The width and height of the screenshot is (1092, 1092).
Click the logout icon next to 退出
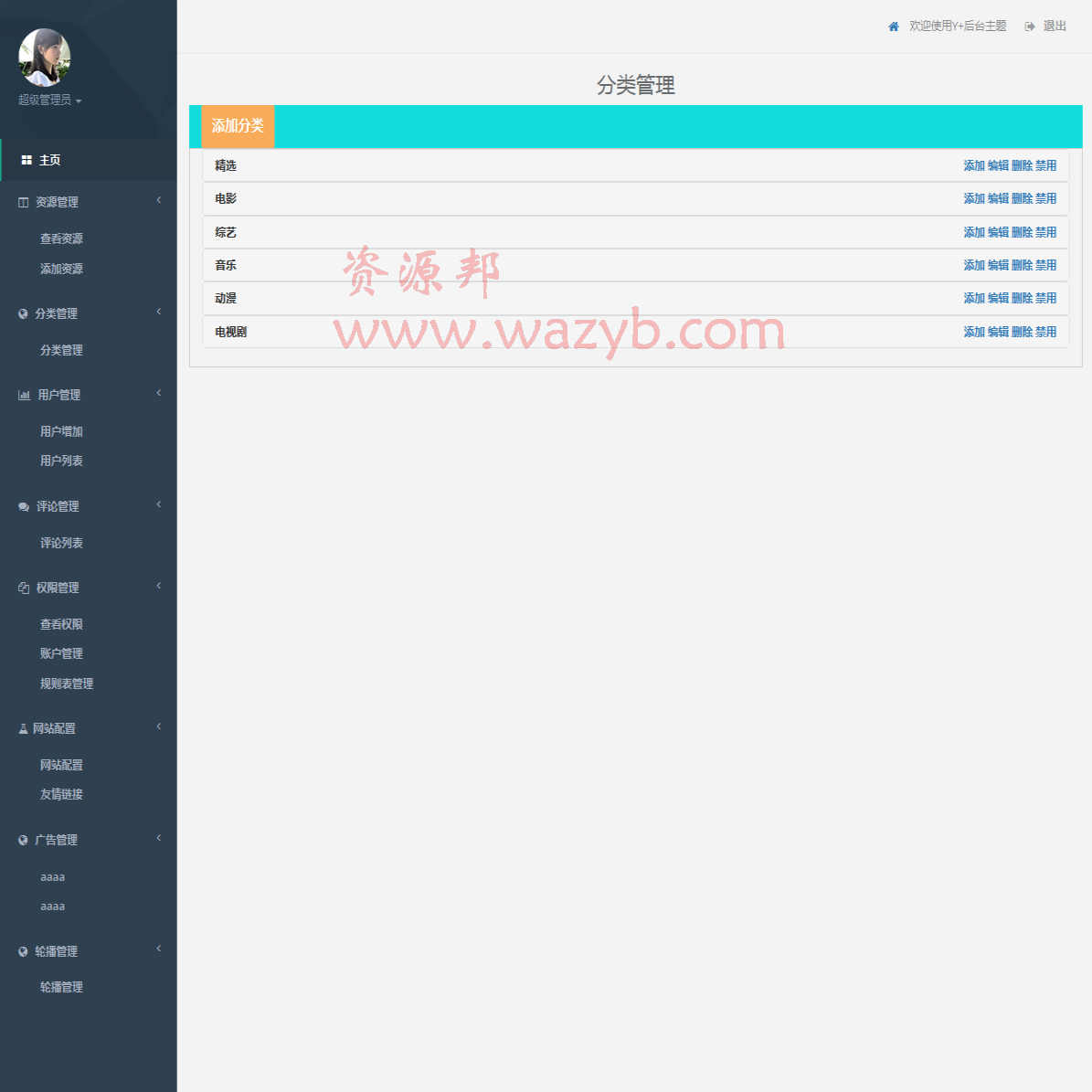1030,27
